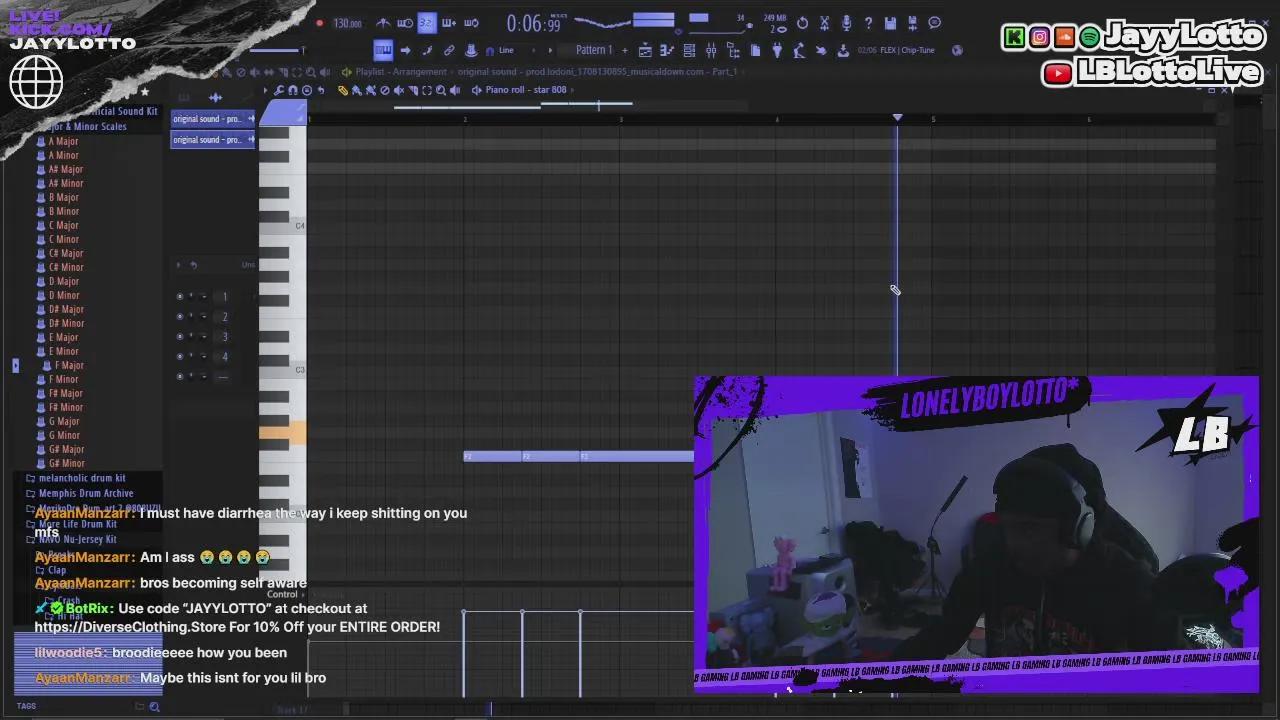Click row number 2 in the rack list

[225, 316]
